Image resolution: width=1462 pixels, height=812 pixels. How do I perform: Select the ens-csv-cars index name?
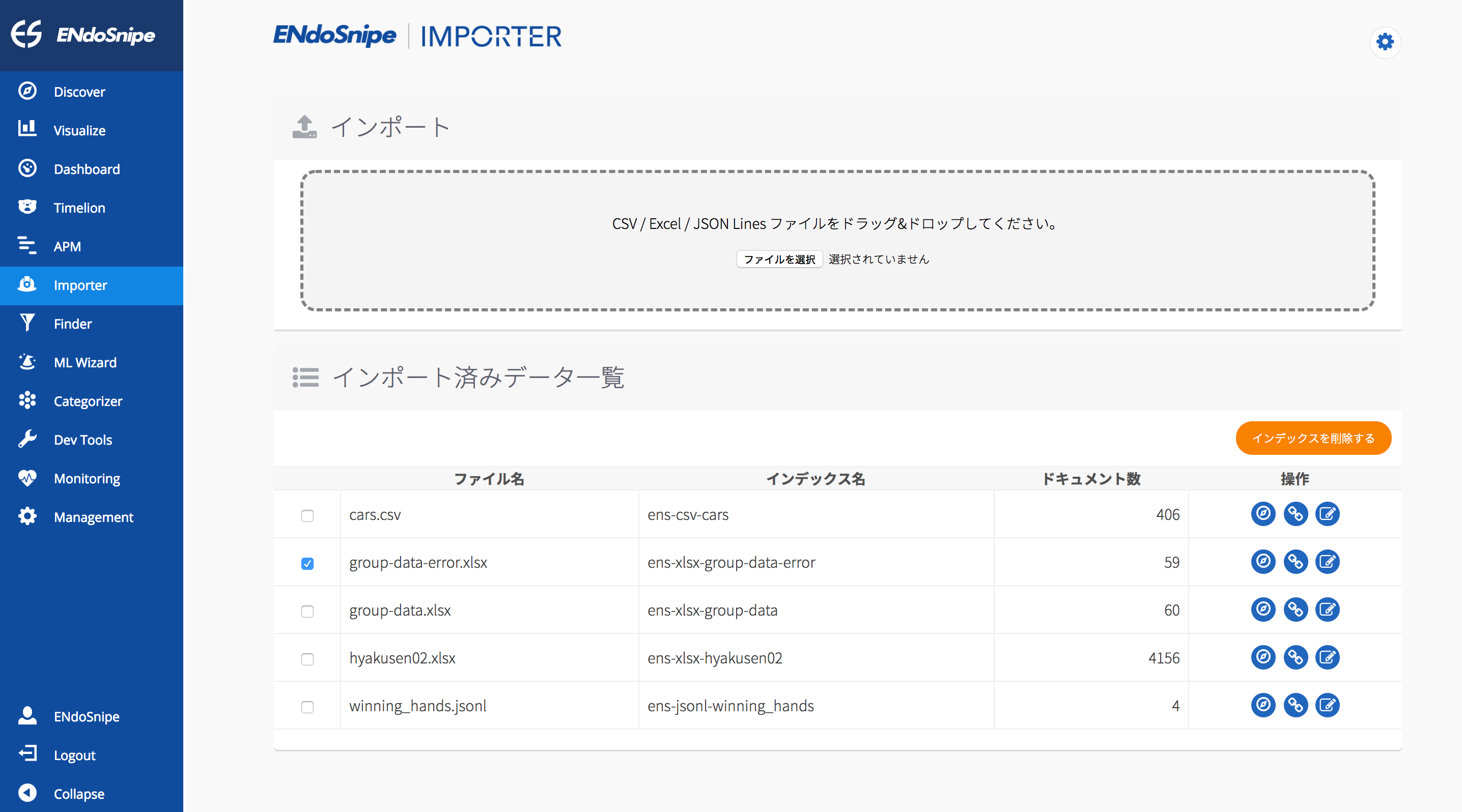click(688, 514)
